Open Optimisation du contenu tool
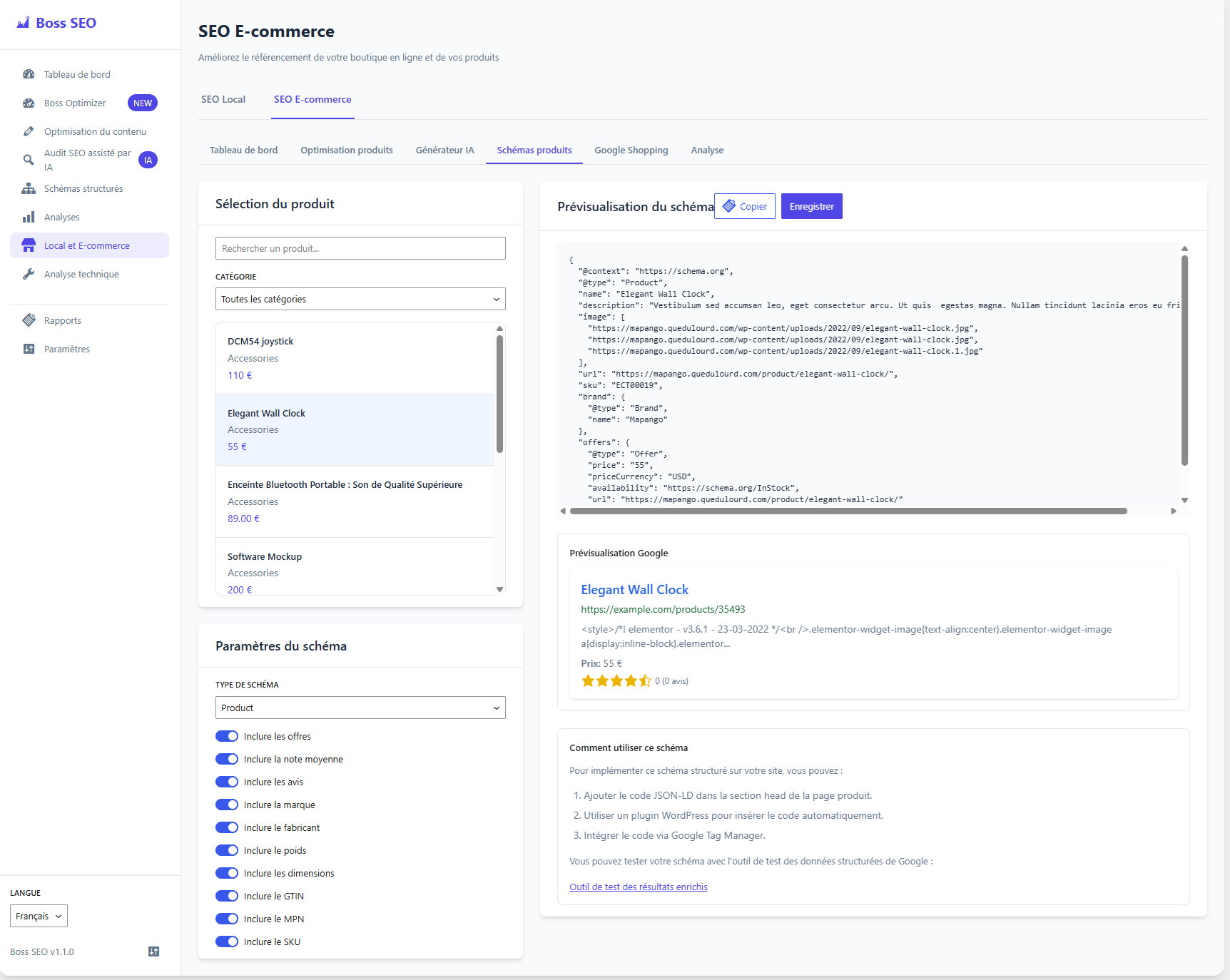The image size is (1230, 980). point(95,131)
